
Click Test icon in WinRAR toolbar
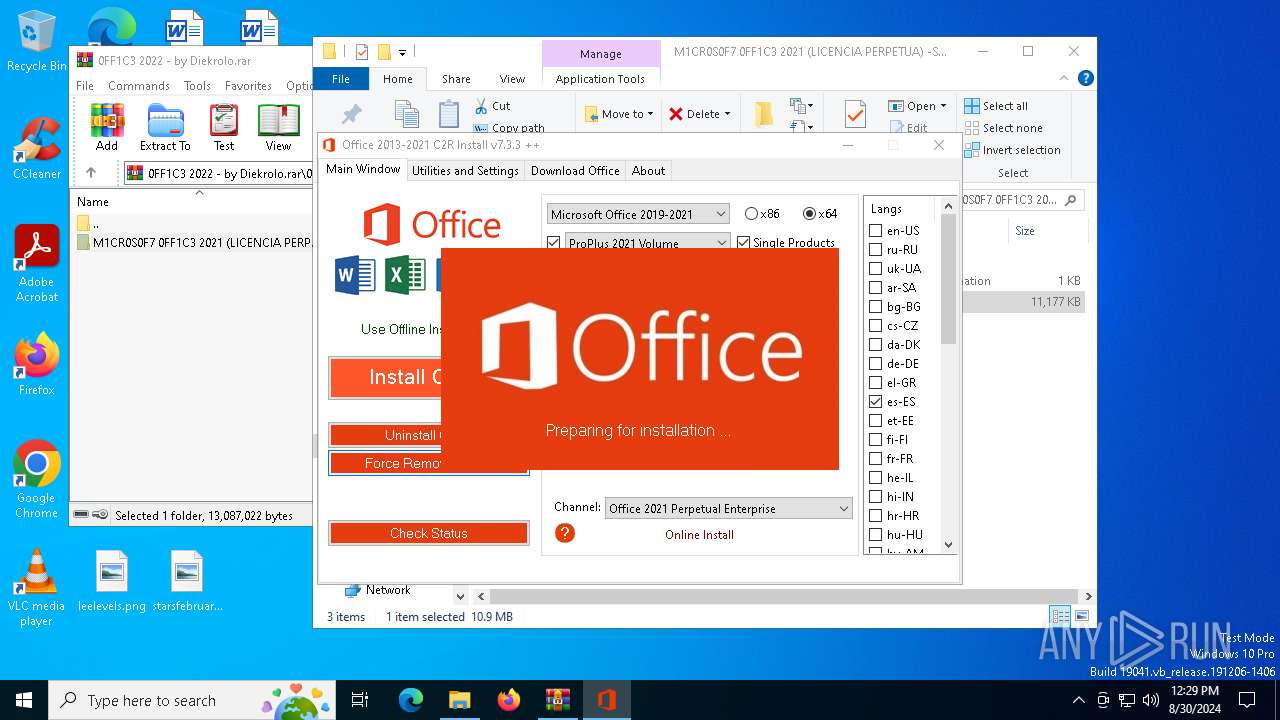[x=224, y=127]
